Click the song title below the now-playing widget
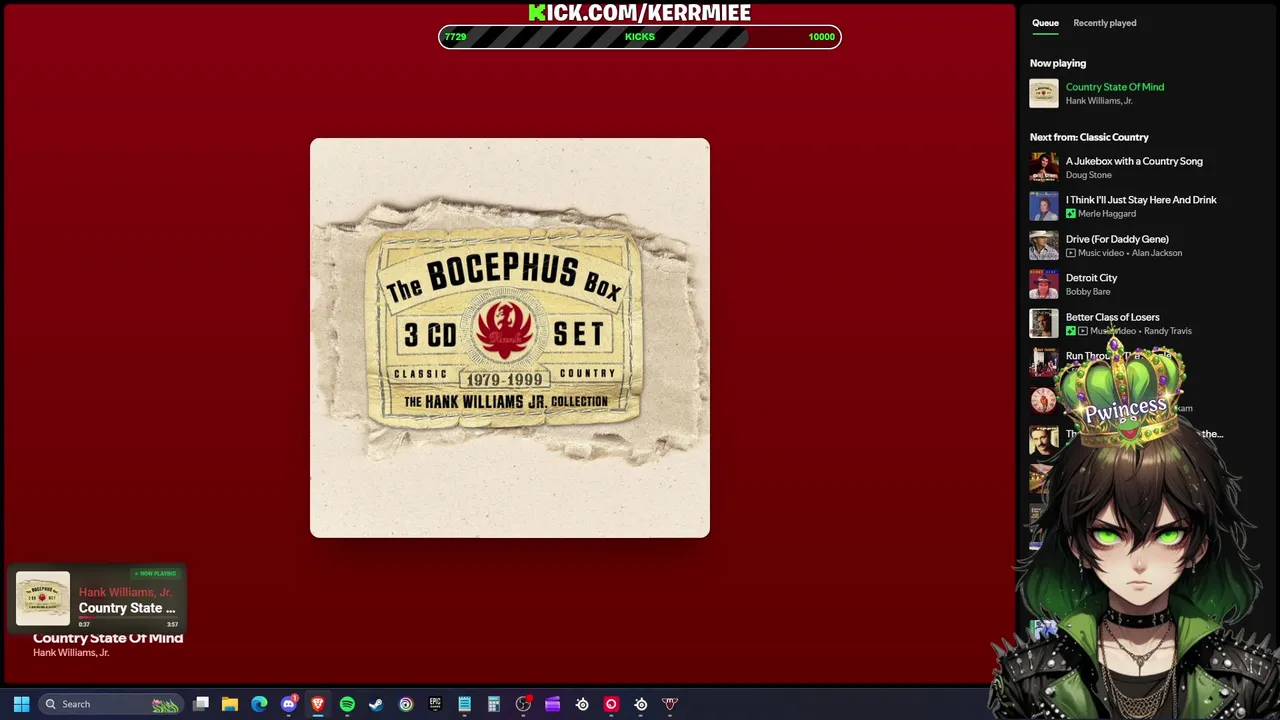 point(108,638)
